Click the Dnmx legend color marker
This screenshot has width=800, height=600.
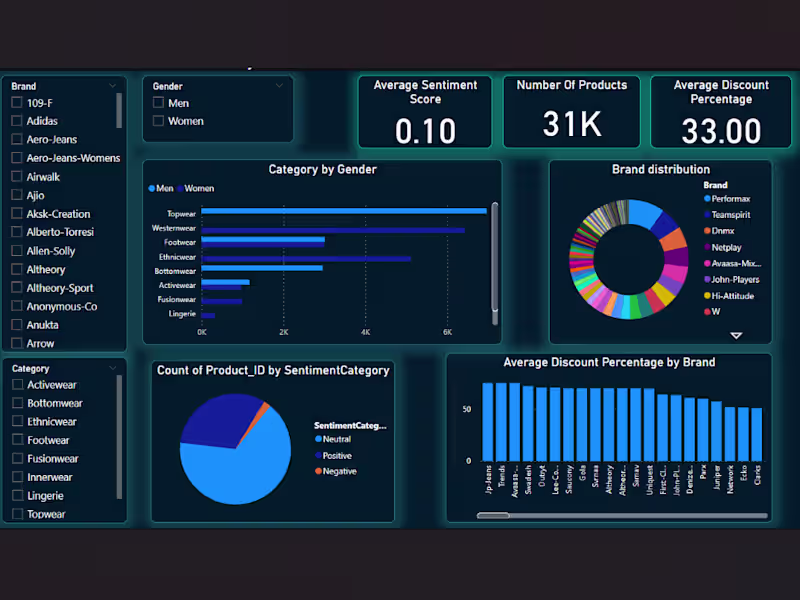click(x=707, y=231)
